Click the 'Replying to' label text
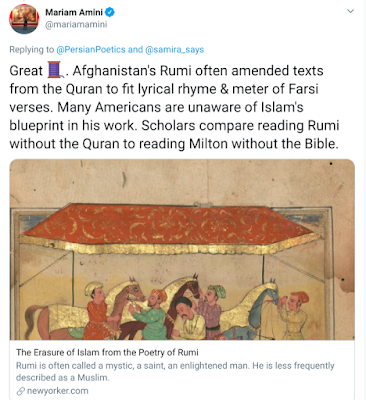366x400 pixels. (x=31, y=50)
